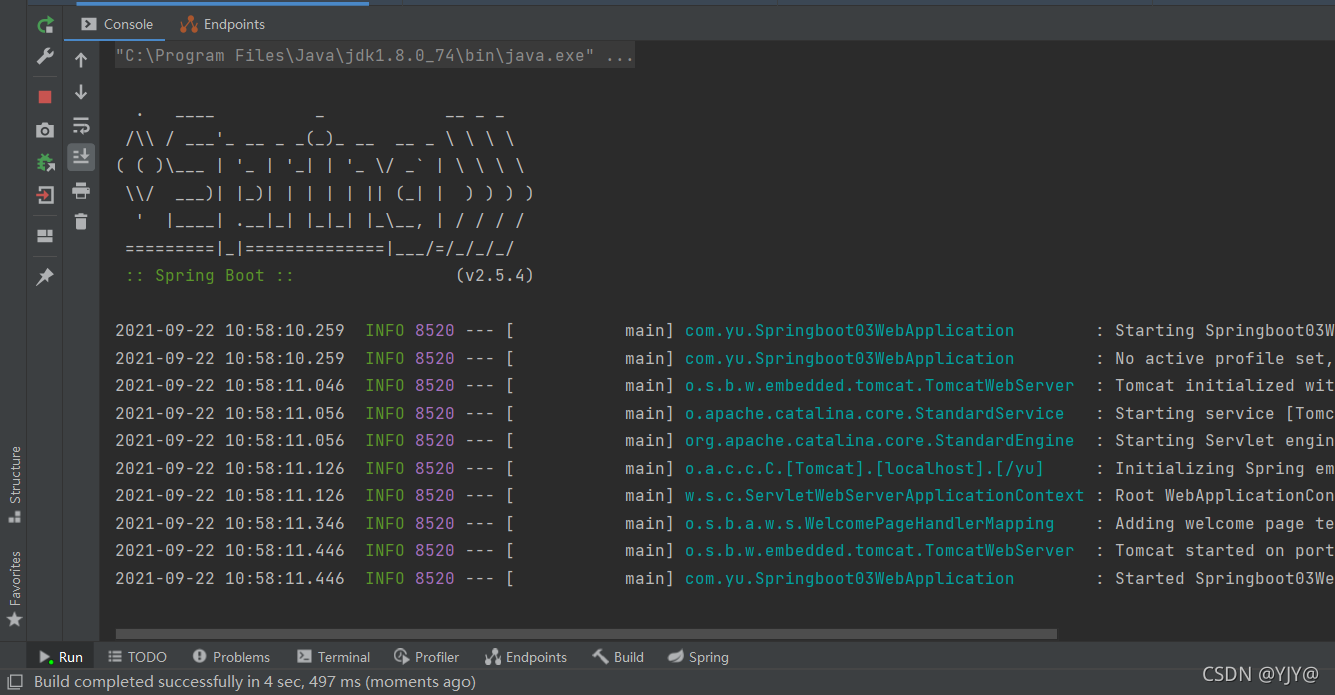Open the Problems tool window
This screenshot has height=695, width=1335.
point(231,657)
